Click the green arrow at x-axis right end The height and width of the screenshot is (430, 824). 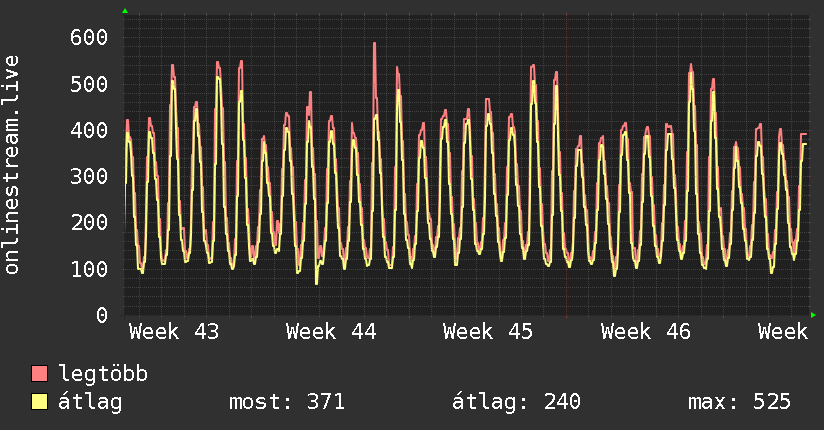(x=814, y=315)
